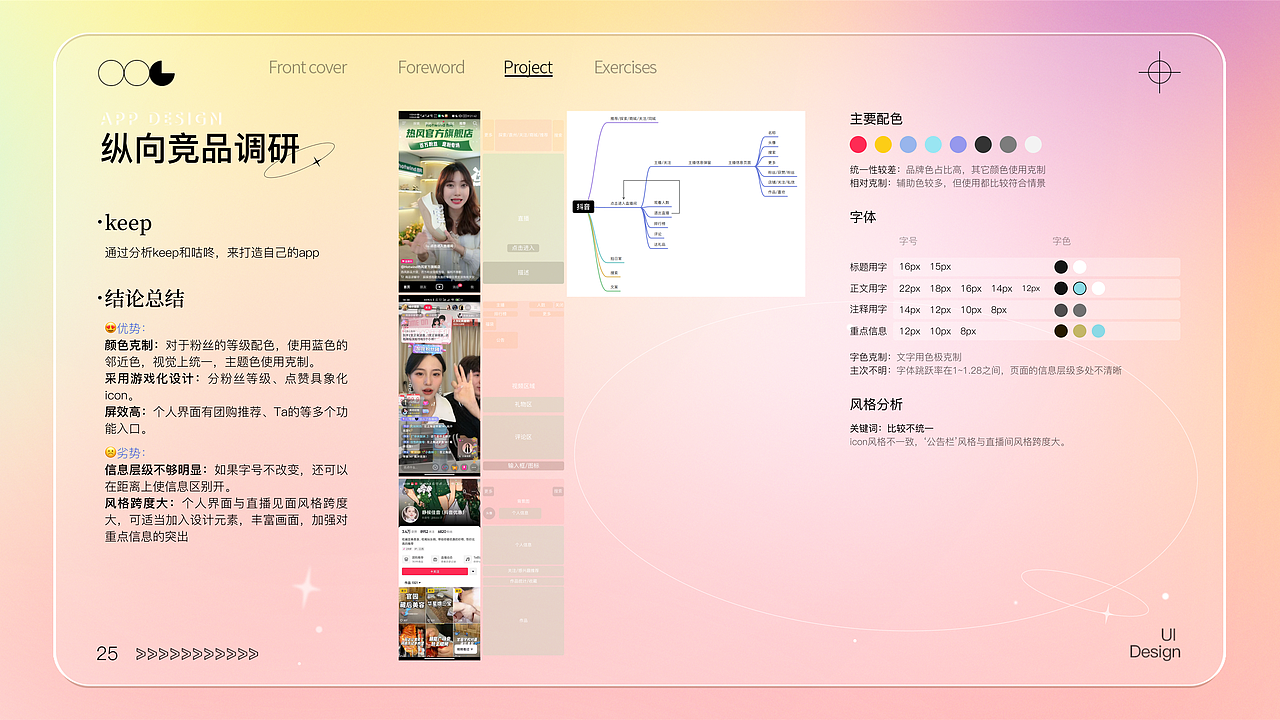This screenshot has width=1280, height=720.
Task: Pick the black swatch in 标题用字 row
Action: click(x=1061, y=267)
